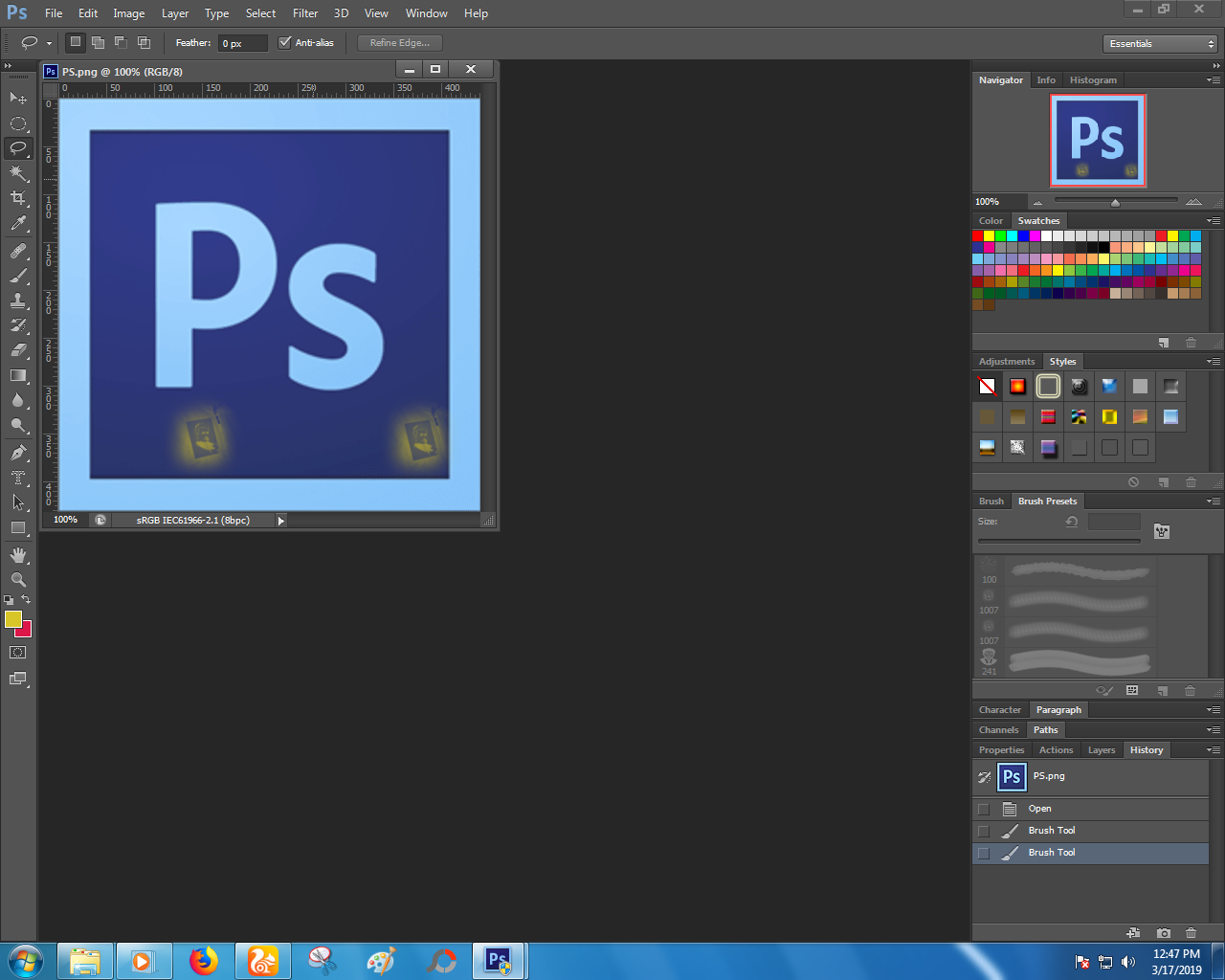The image size is (1225, 980).
Task: Open the Navigator panel flyout menu
Action: pos(1213,80)
